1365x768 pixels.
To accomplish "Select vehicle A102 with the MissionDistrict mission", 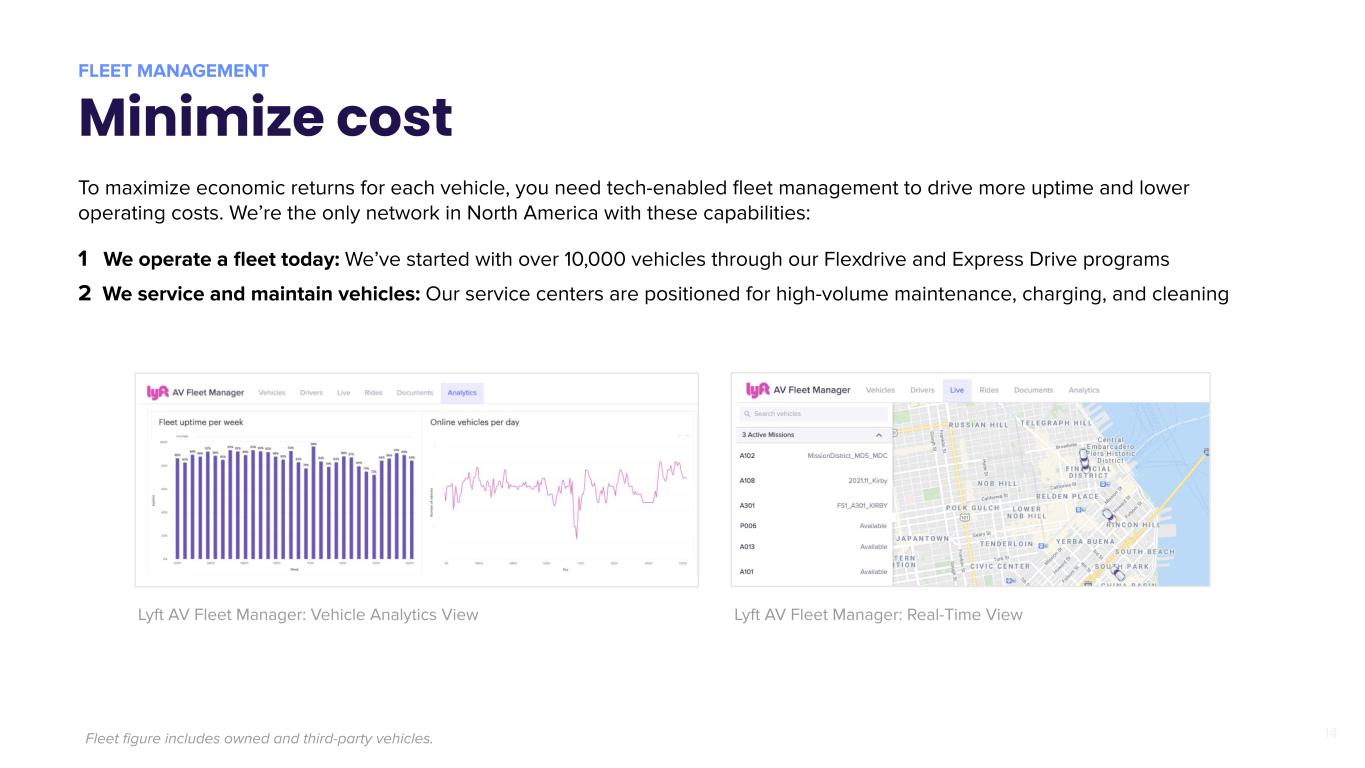I will pos(812,456).
